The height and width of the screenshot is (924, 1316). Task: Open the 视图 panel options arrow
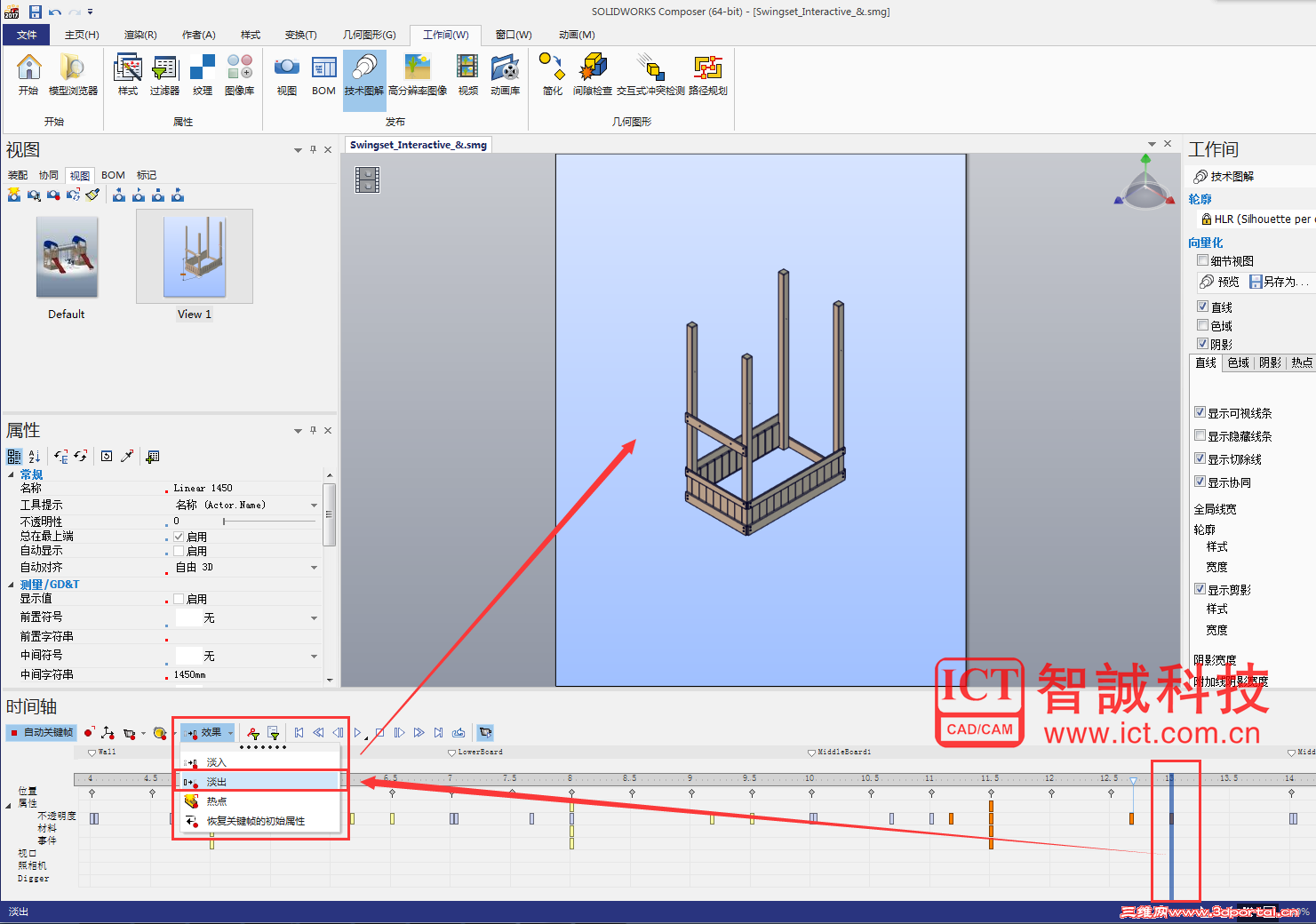pyautogui.click(x=298, y=150)
